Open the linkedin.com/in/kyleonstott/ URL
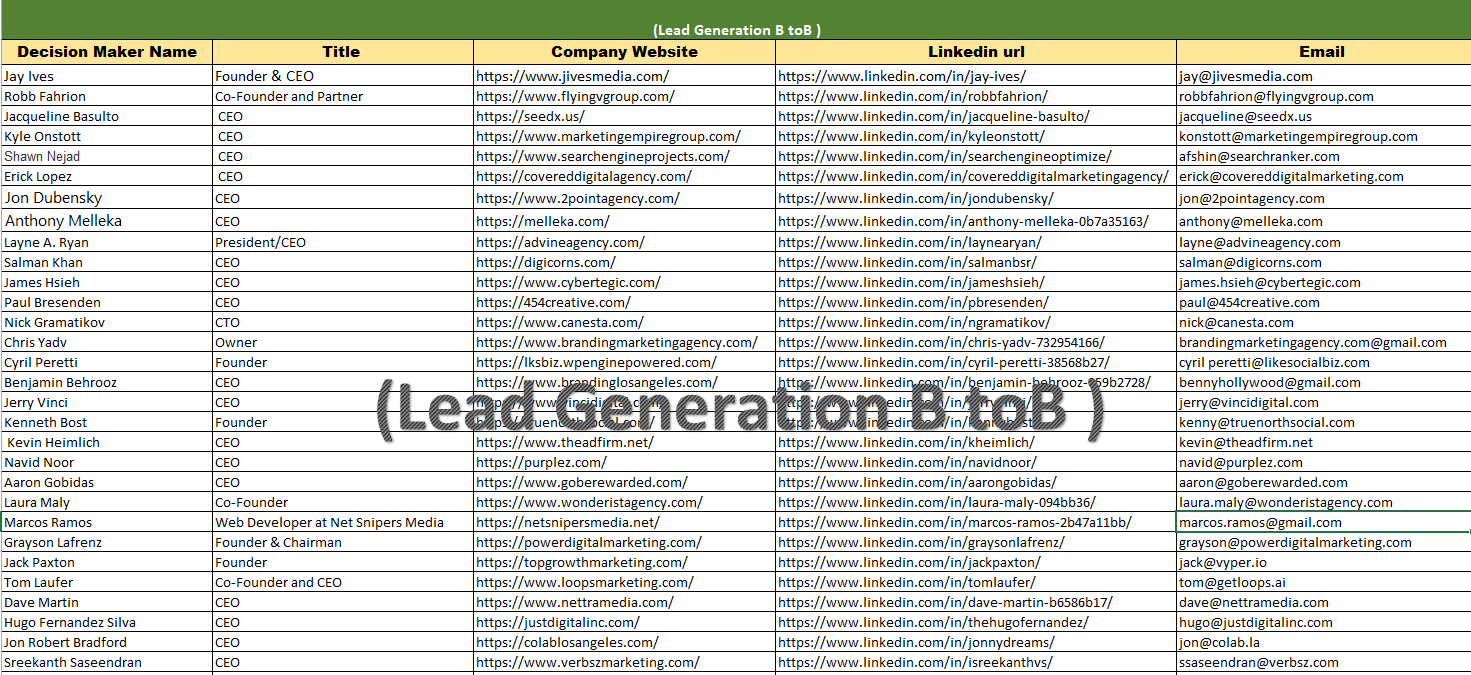Screen dimensions: 1471x675 pos(911,136)
